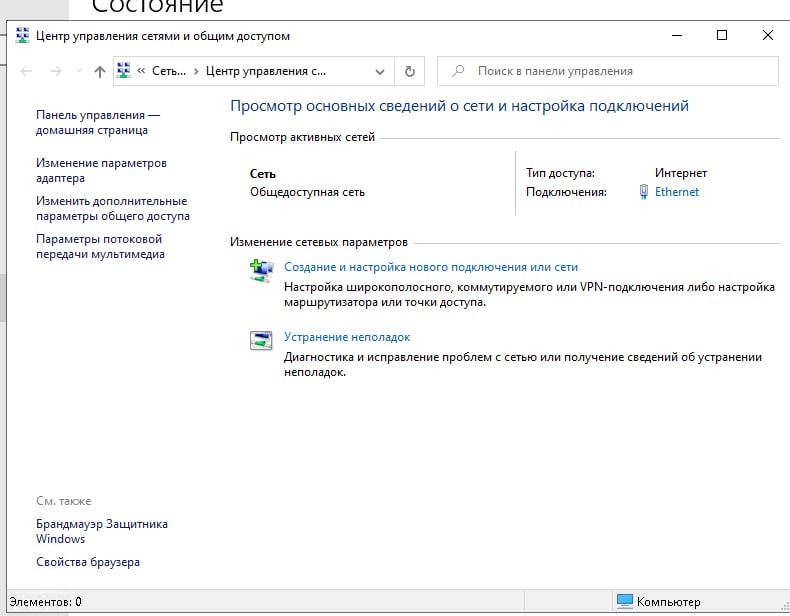The height and width of the screenshot is (616, 790).
Task: Select Центр управления с... breadcrumb segment
Action: pyautogui.click(x=266, y=72)
